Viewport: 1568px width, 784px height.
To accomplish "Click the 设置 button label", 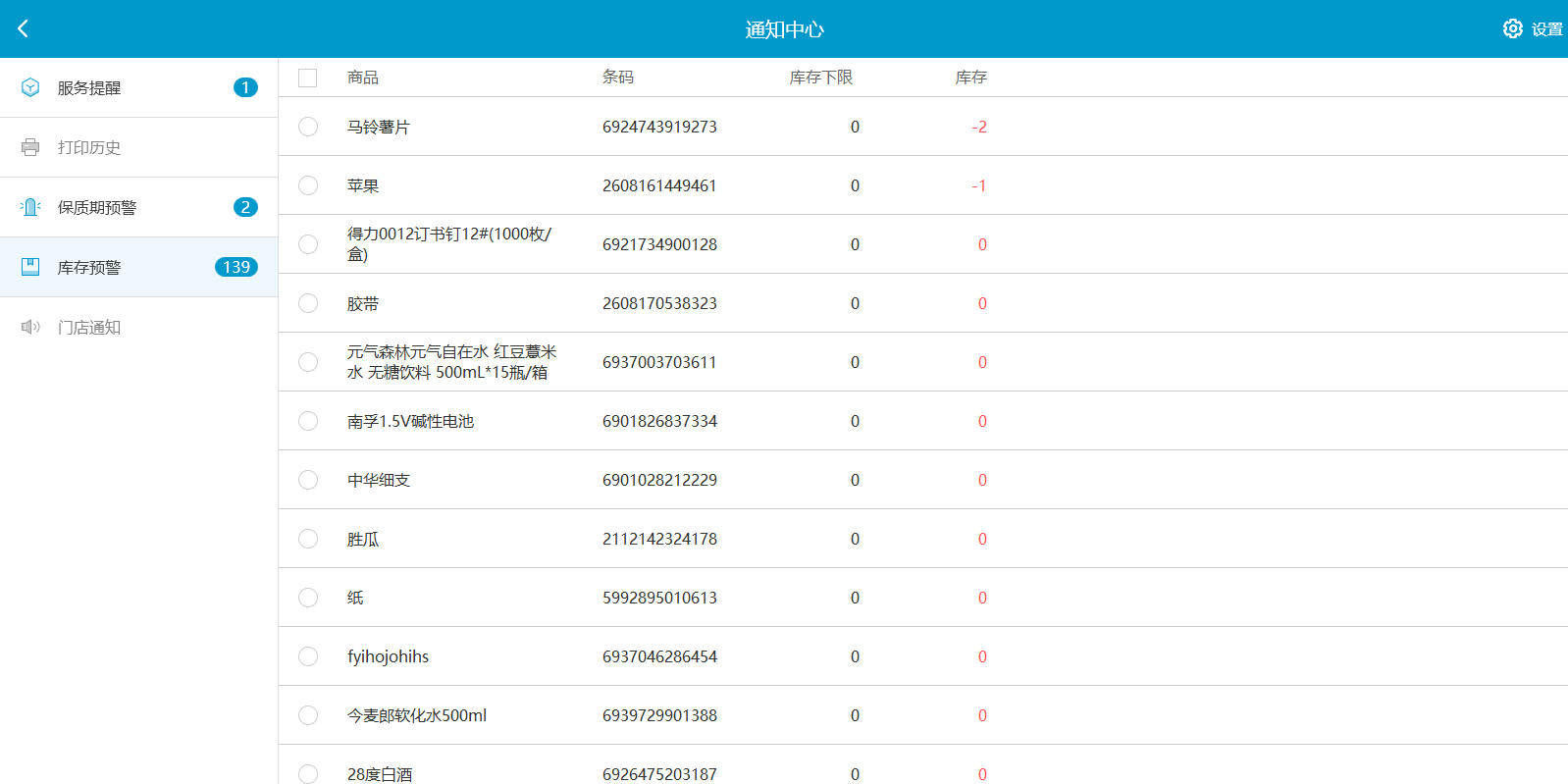I will [1546, 29].
